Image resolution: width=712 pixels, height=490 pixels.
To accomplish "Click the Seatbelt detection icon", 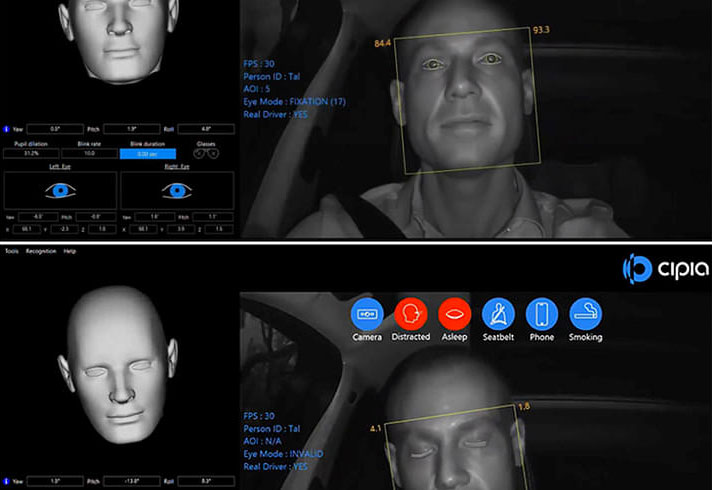I will 498,314.
